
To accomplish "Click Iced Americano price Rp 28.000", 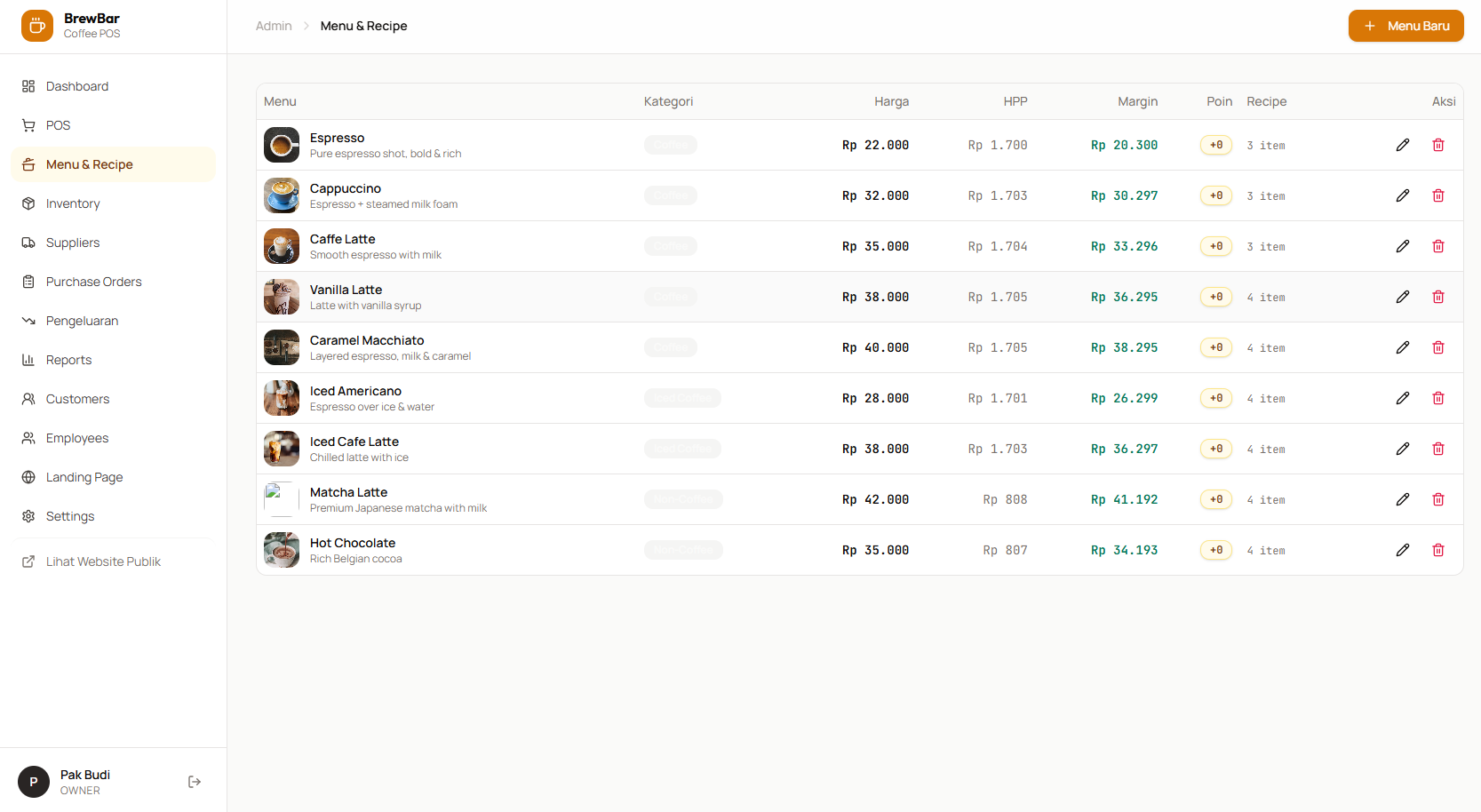I will 875,398.
